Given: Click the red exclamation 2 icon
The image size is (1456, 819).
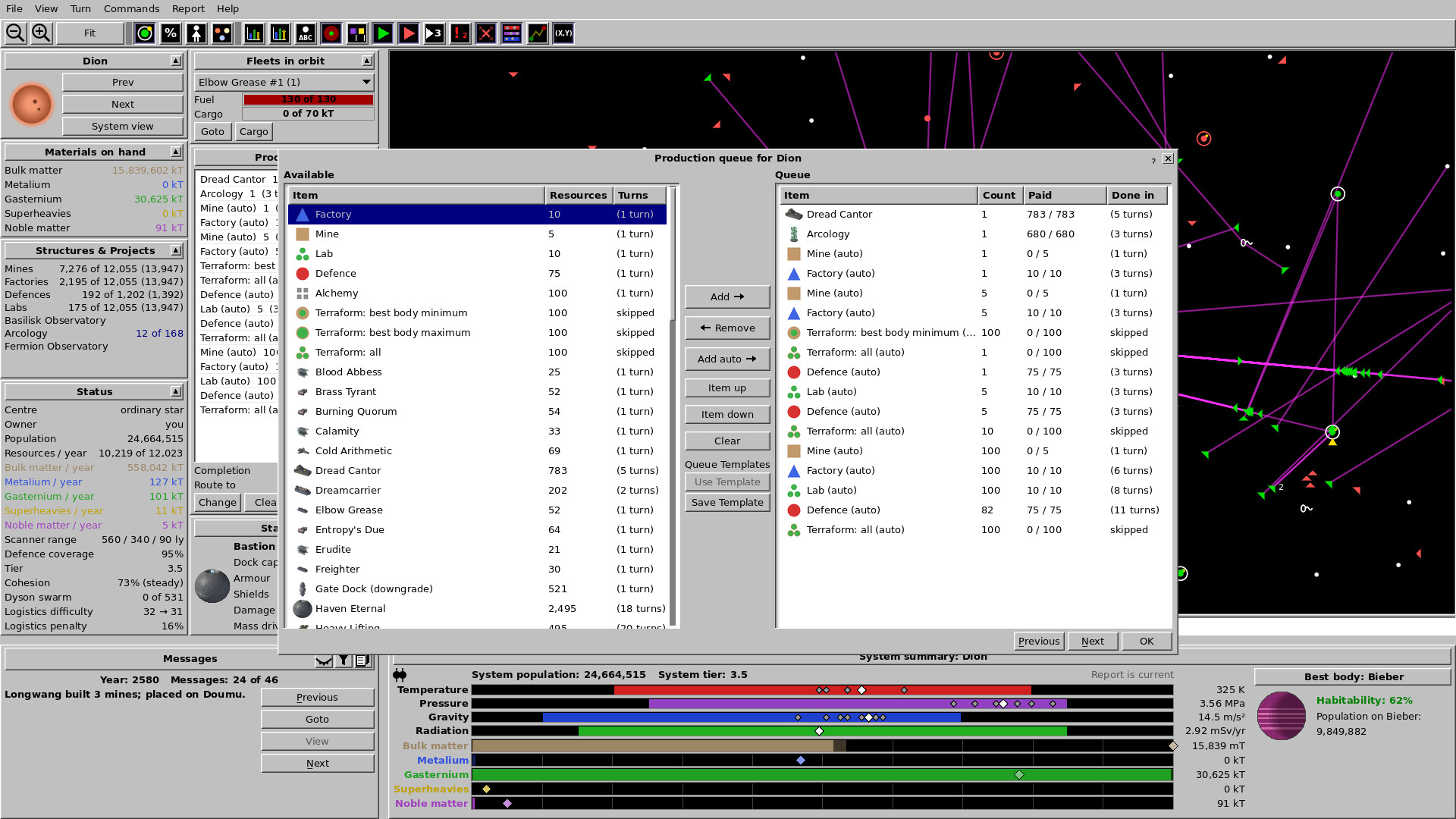Looking at the screenshot, I should pos(460,33).
